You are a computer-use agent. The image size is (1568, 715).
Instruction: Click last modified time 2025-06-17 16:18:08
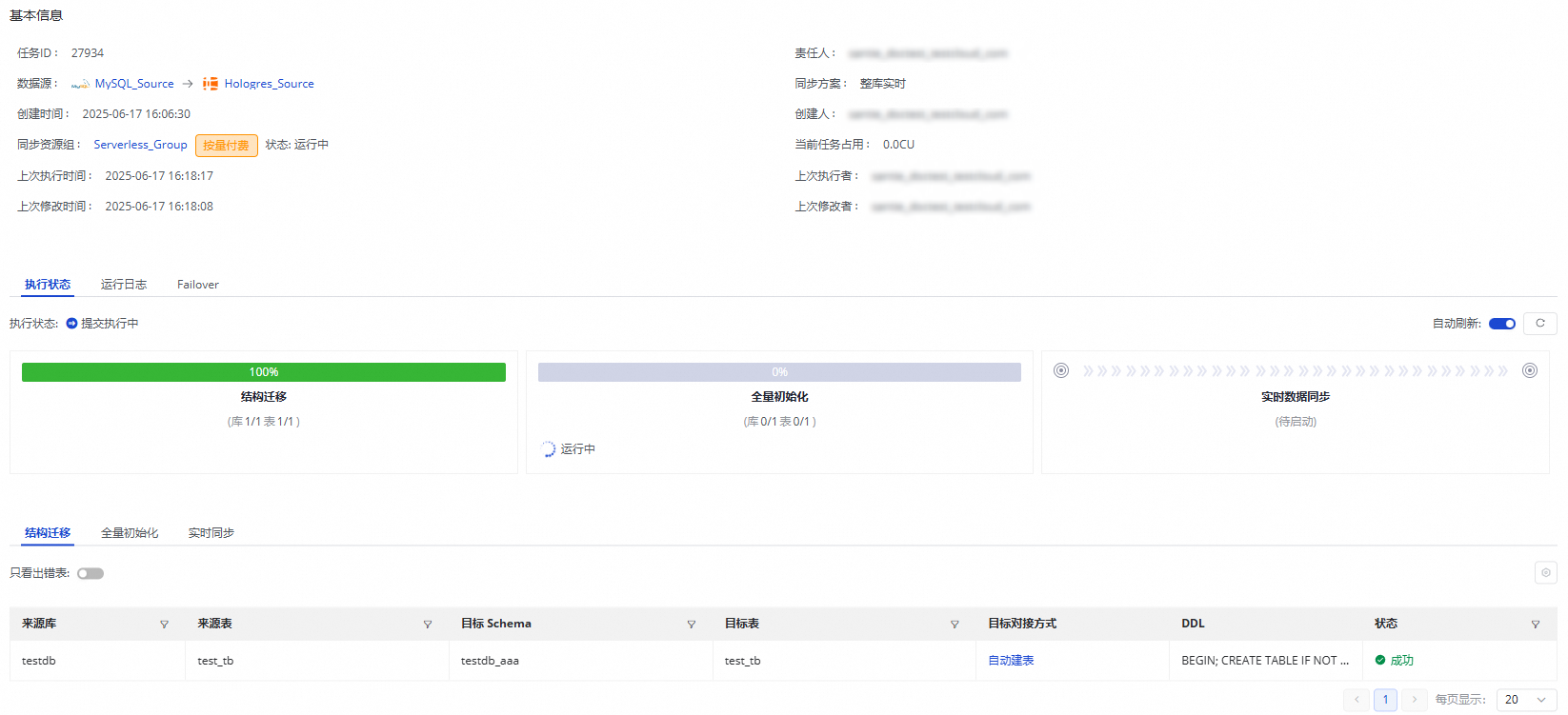tap(159, 207)
